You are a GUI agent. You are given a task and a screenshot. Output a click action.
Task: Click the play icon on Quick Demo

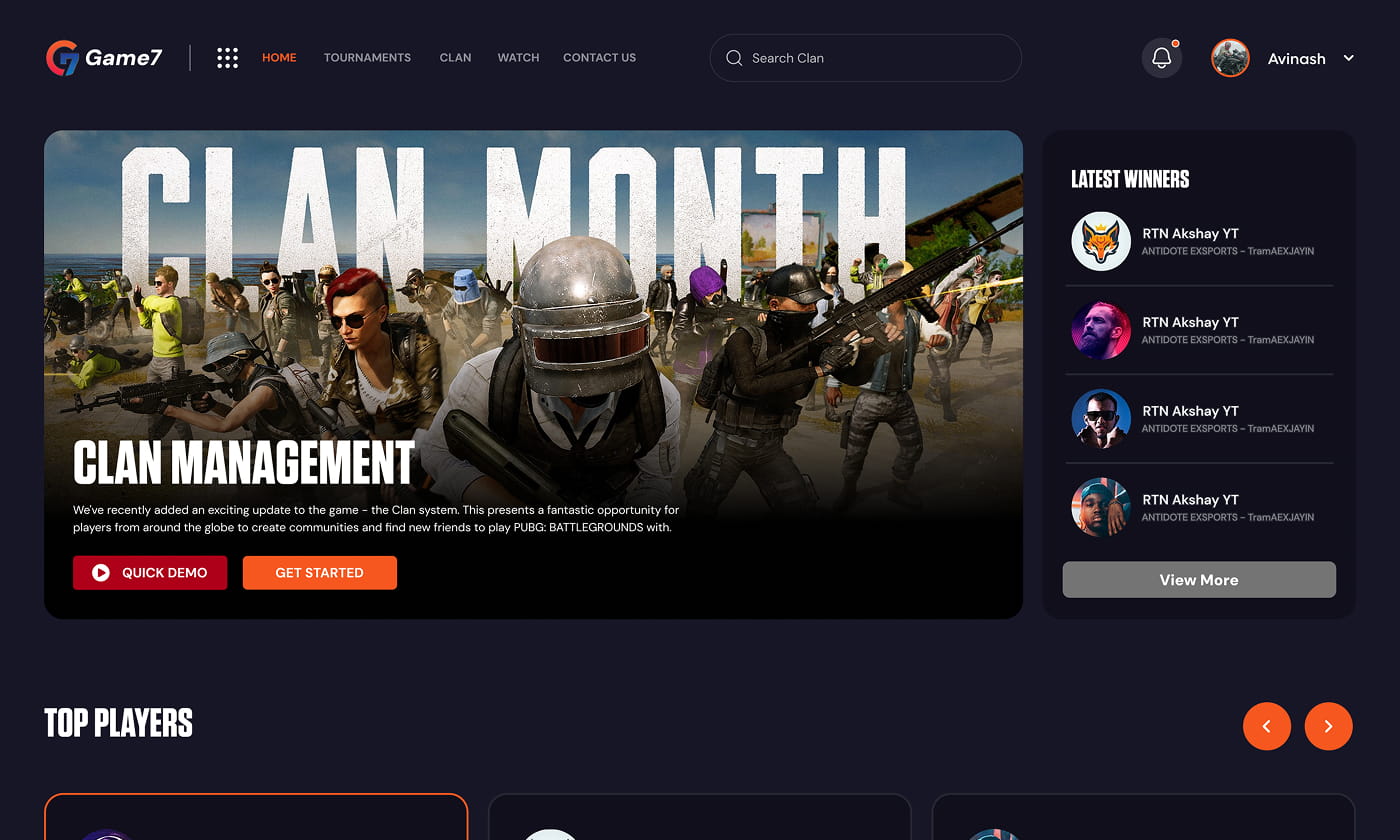pyautogui.click(x=101, y=573)
